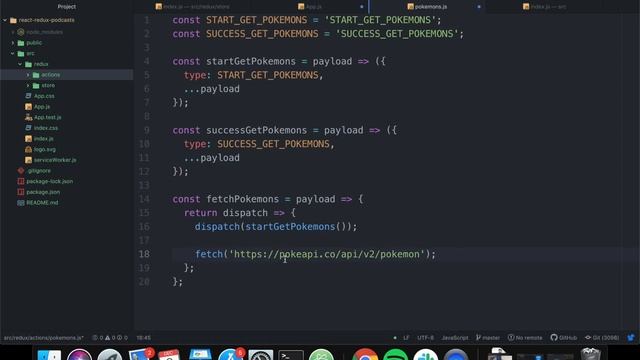This screenshot has width=640, height=360.
Task: Switch to the App.js tab
Action: [310, 7]
